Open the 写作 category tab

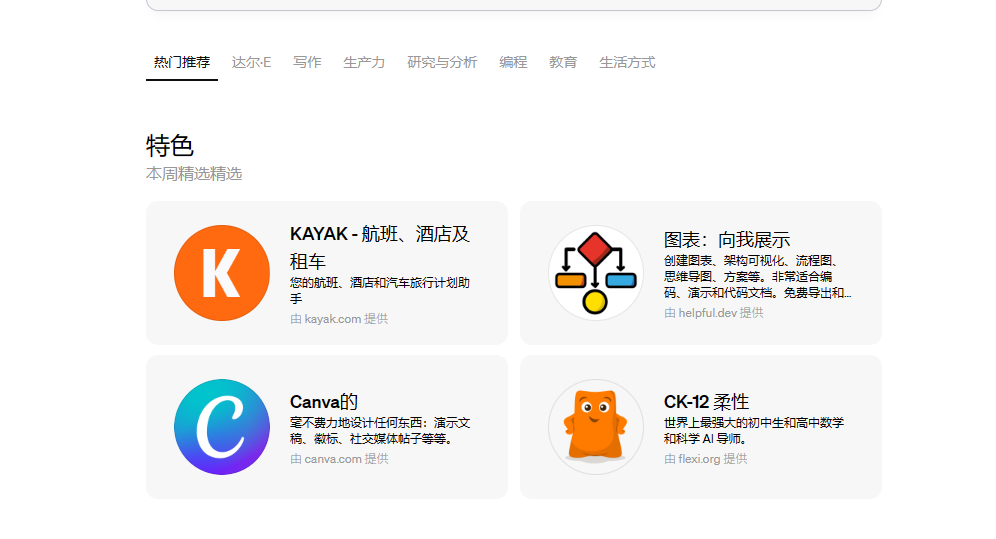point(307,62)
